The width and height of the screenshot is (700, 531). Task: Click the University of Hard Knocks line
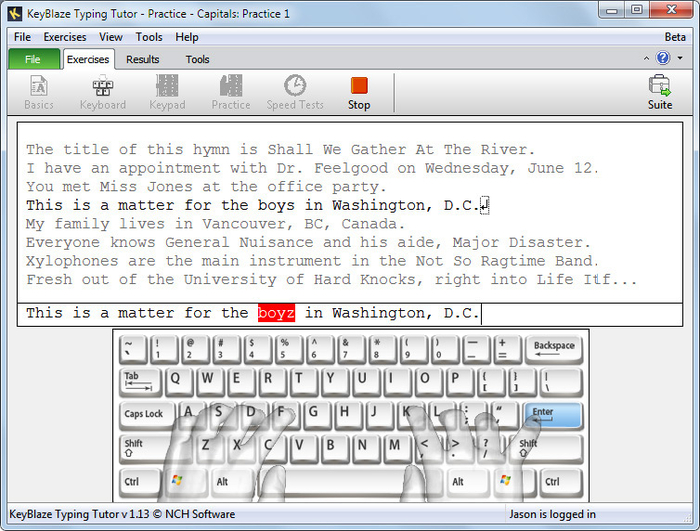331,280
